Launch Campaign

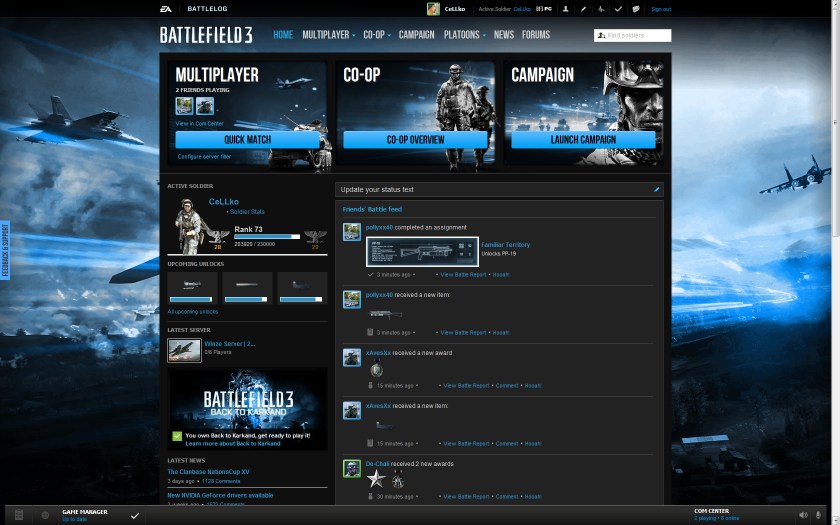click(583, 140)
